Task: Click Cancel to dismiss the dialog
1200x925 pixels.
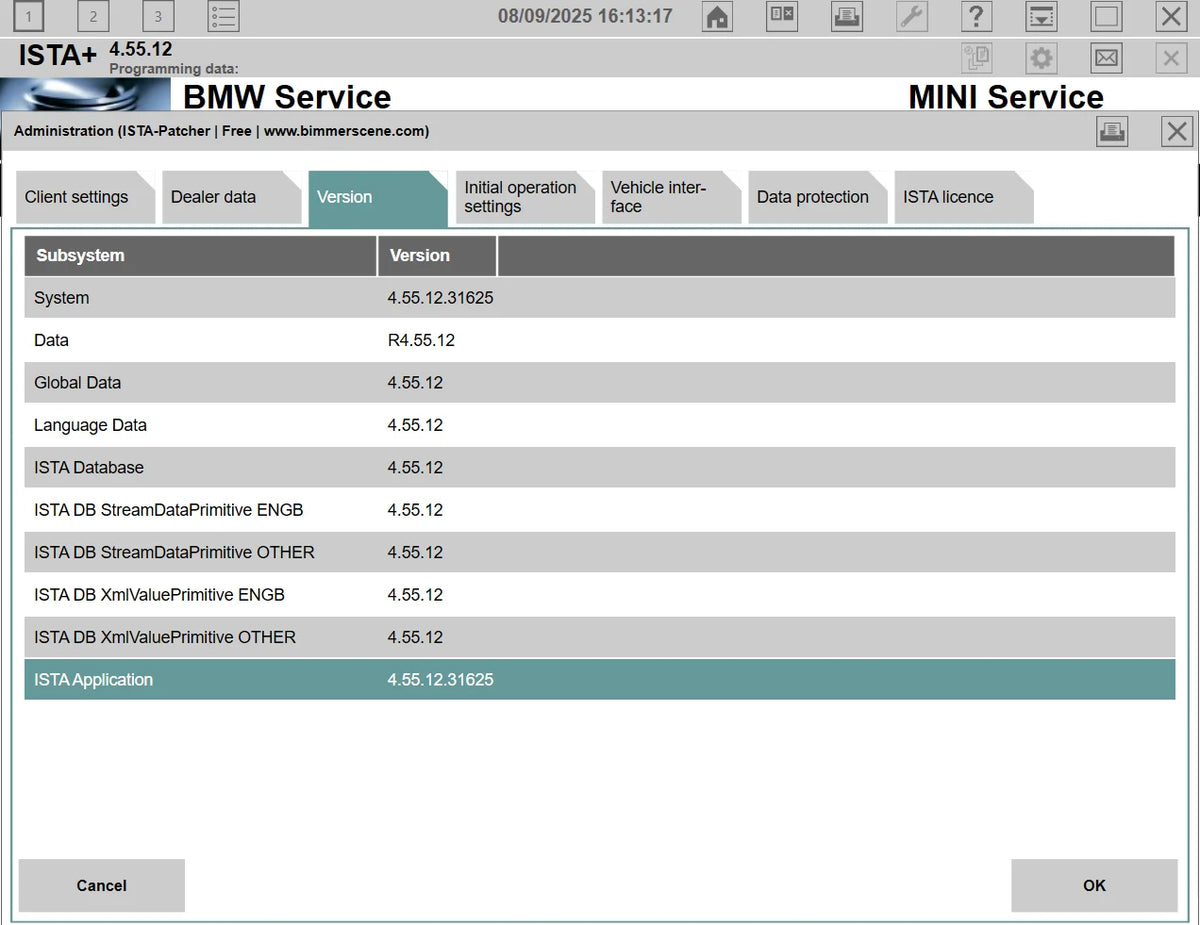Action: coord(101,886)
